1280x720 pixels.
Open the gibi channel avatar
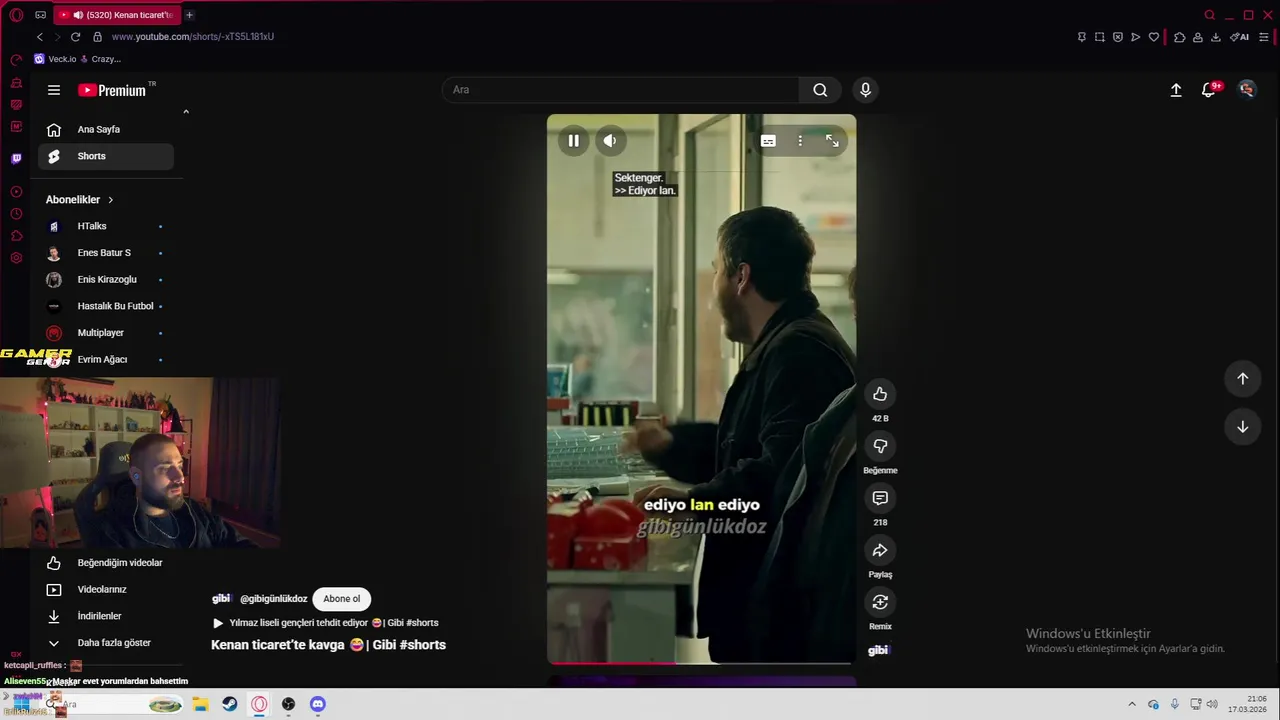221,599
